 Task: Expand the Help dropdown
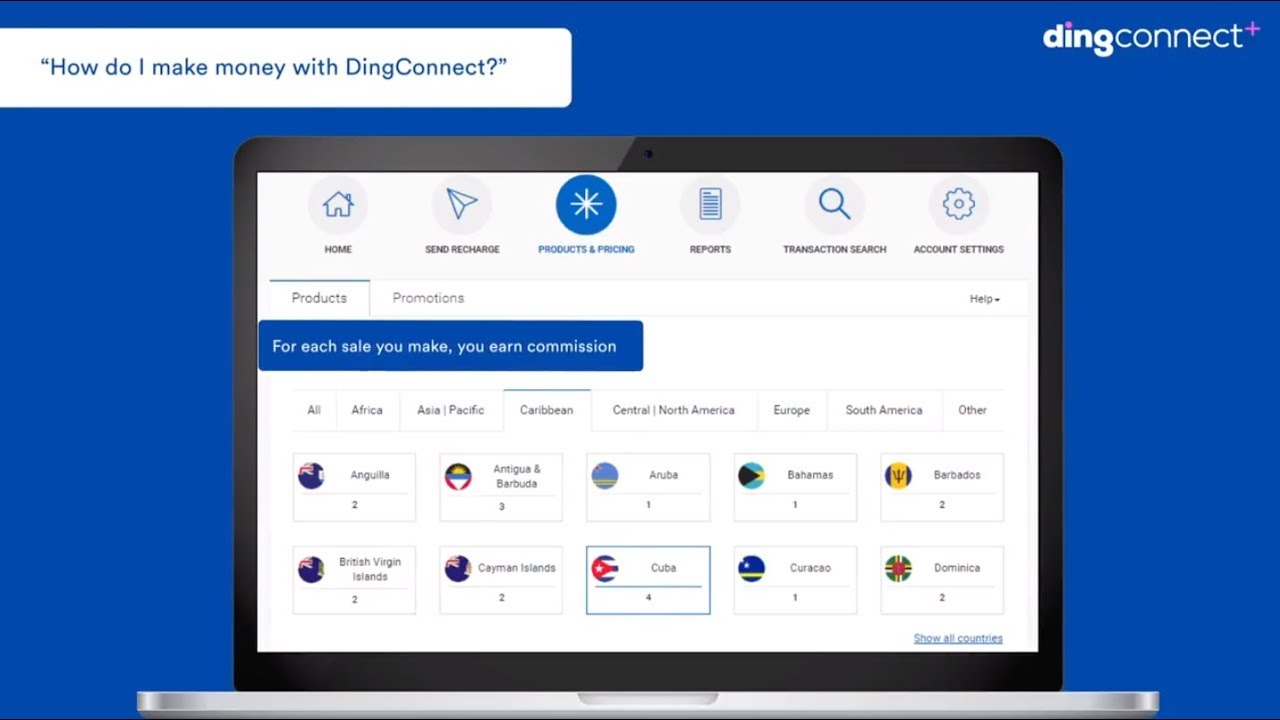tap(984, 299)
